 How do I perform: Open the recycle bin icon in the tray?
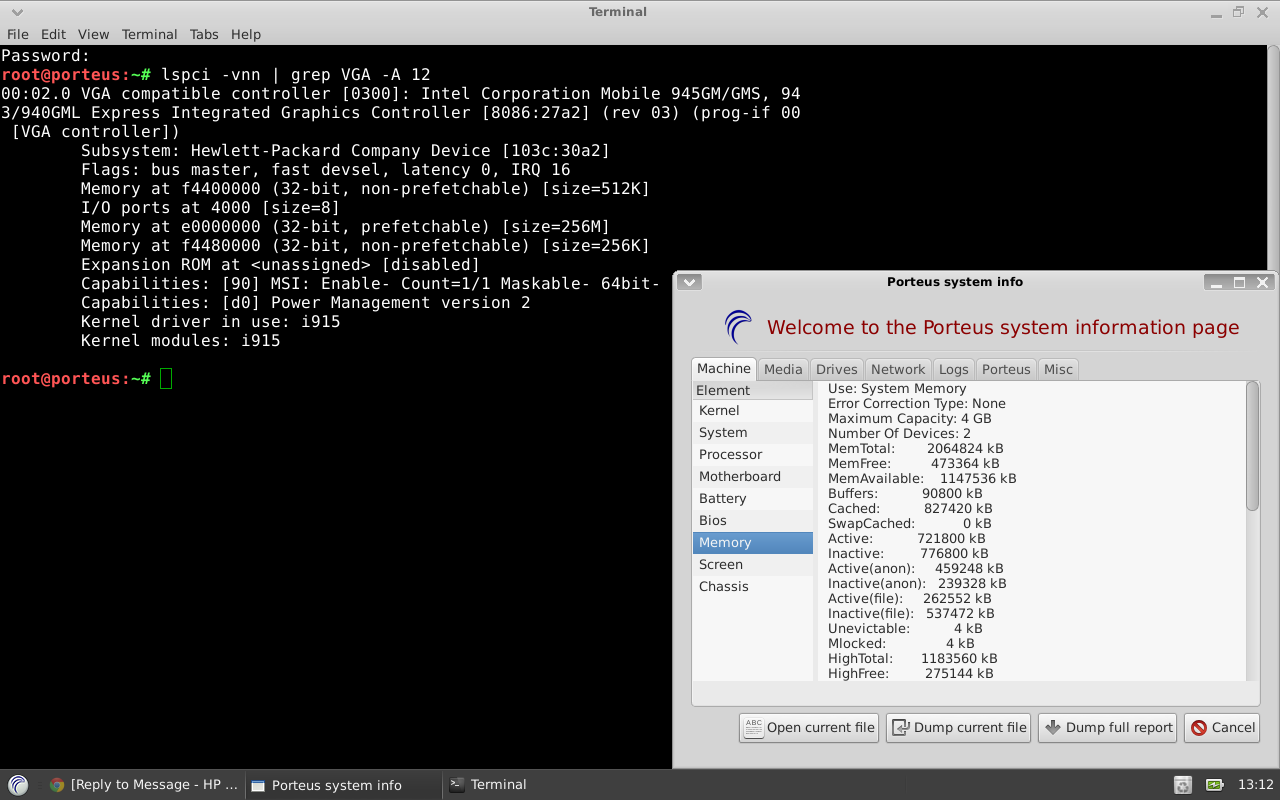(1183, 785)
